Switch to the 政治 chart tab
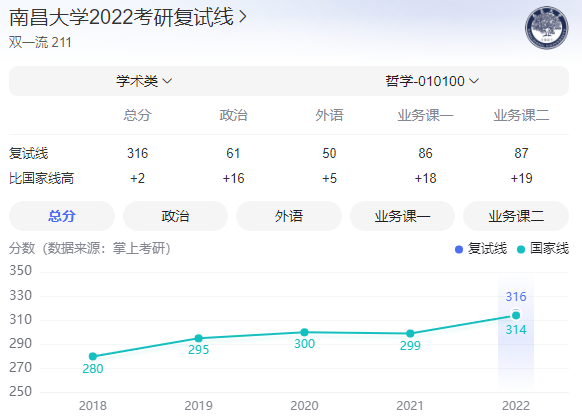This screenshot has width=582, height=418. [x=175, y=216]
